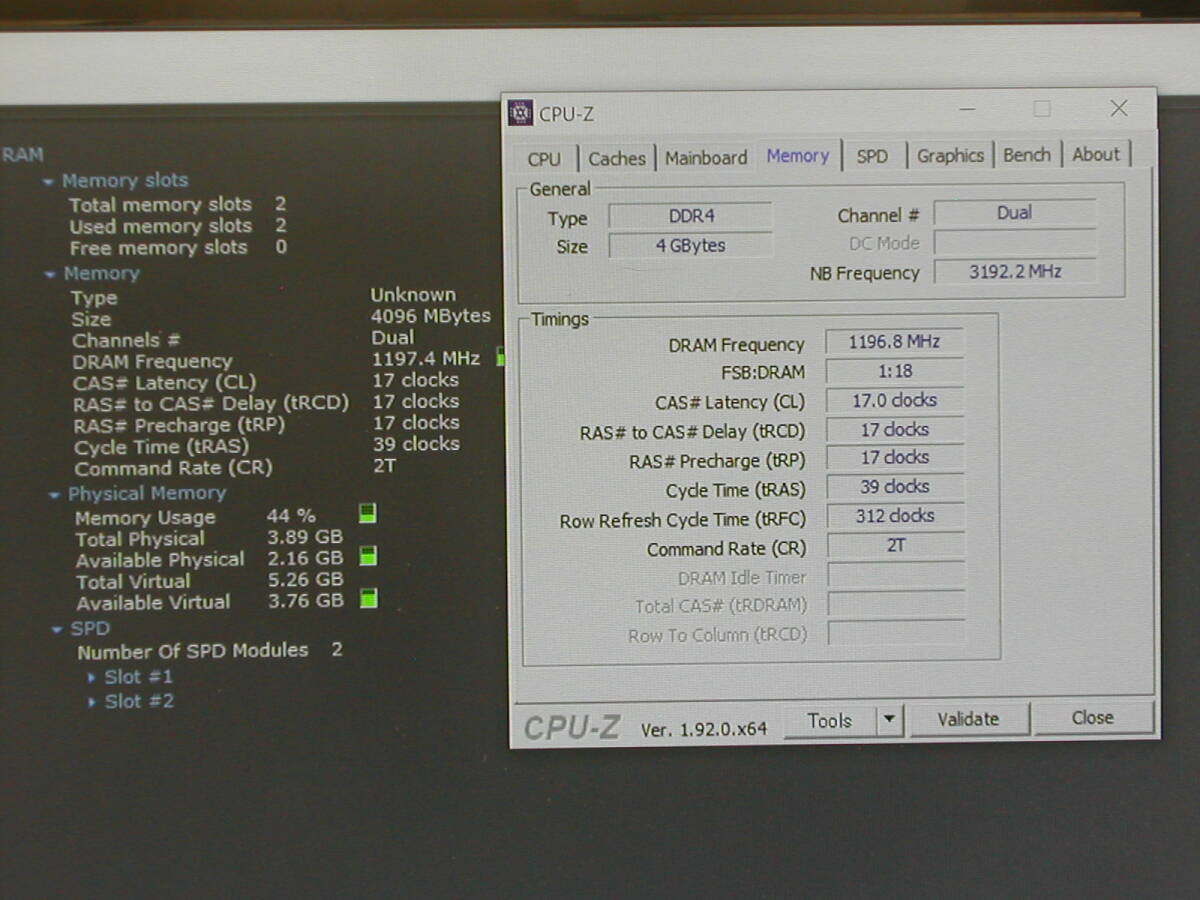Switch to the Bench tab

coord(1027,155)
